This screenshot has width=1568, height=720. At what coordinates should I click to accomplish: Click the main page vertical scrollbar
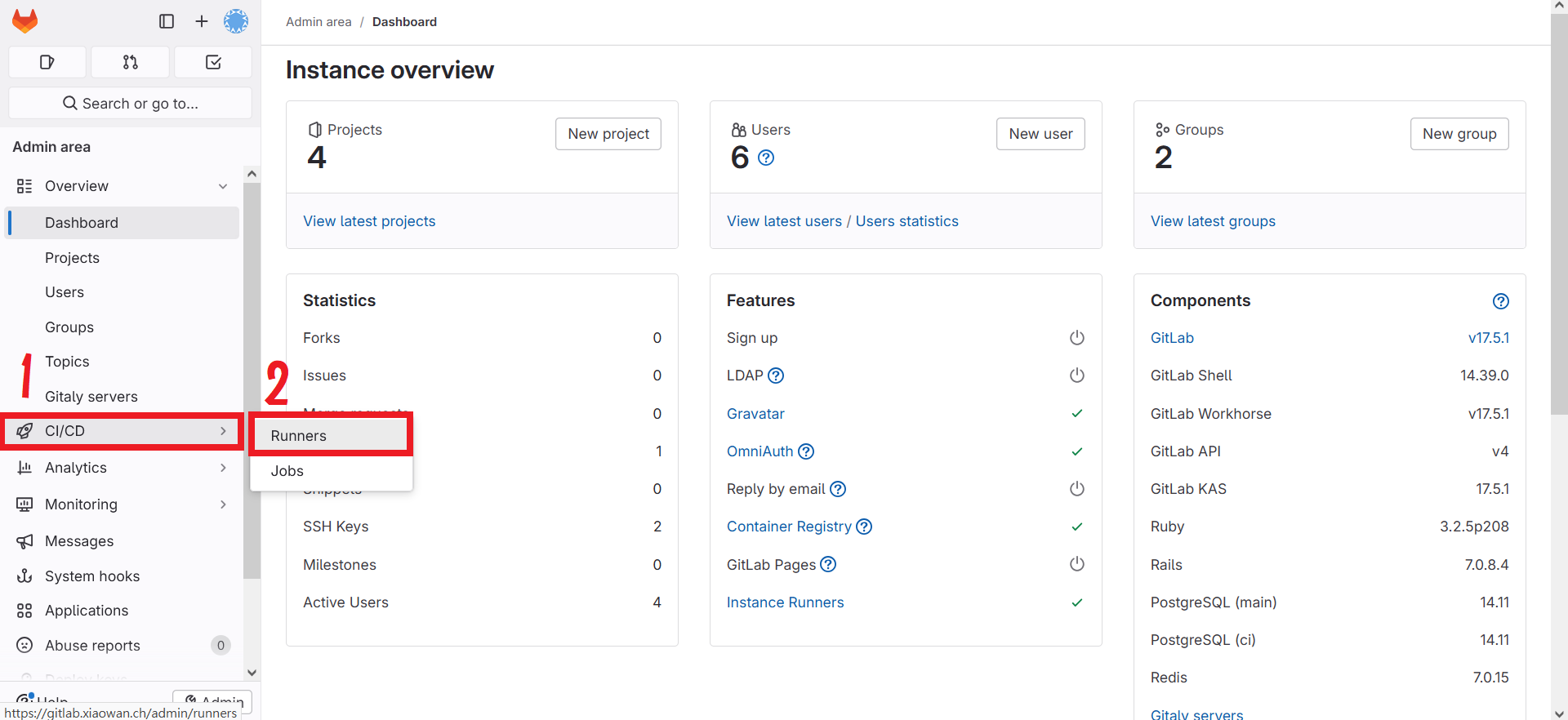[x=1559, y=212]
